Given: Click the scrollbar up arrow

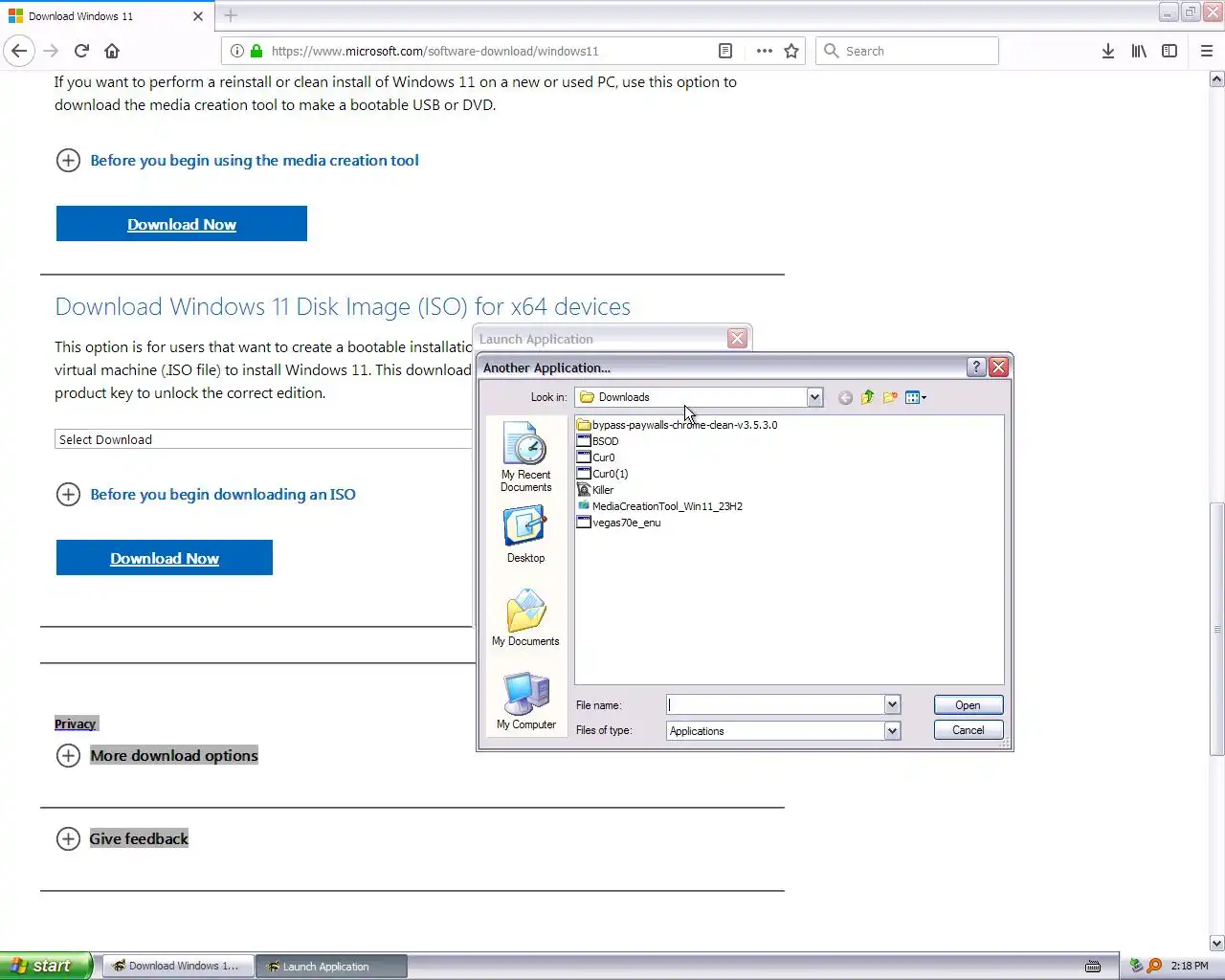Looking at the screenshot, I should pos(1216,79).
